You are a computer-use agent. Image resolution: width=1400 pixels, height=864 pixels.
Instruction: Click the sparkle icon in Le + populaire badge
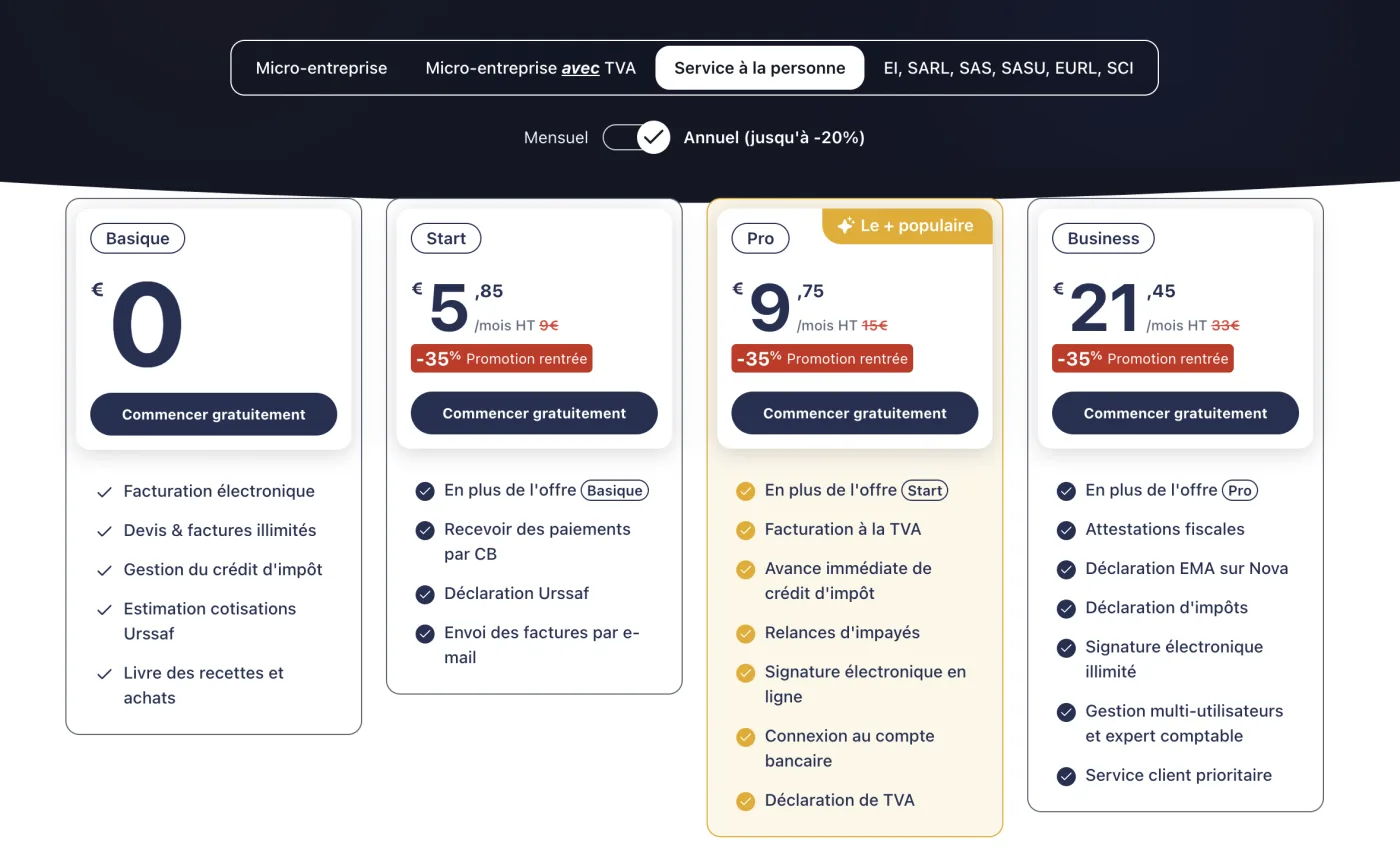tap(845, 226)
